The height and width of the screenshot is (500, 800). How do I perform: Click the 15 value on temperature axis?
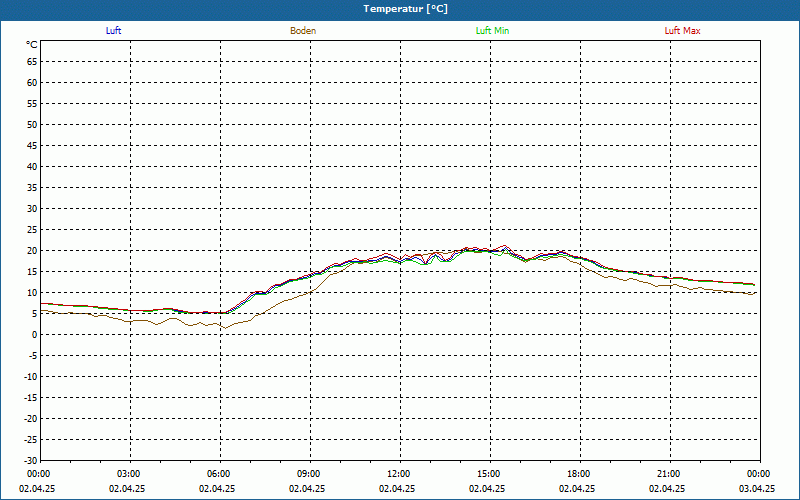[x=32, y=271]
